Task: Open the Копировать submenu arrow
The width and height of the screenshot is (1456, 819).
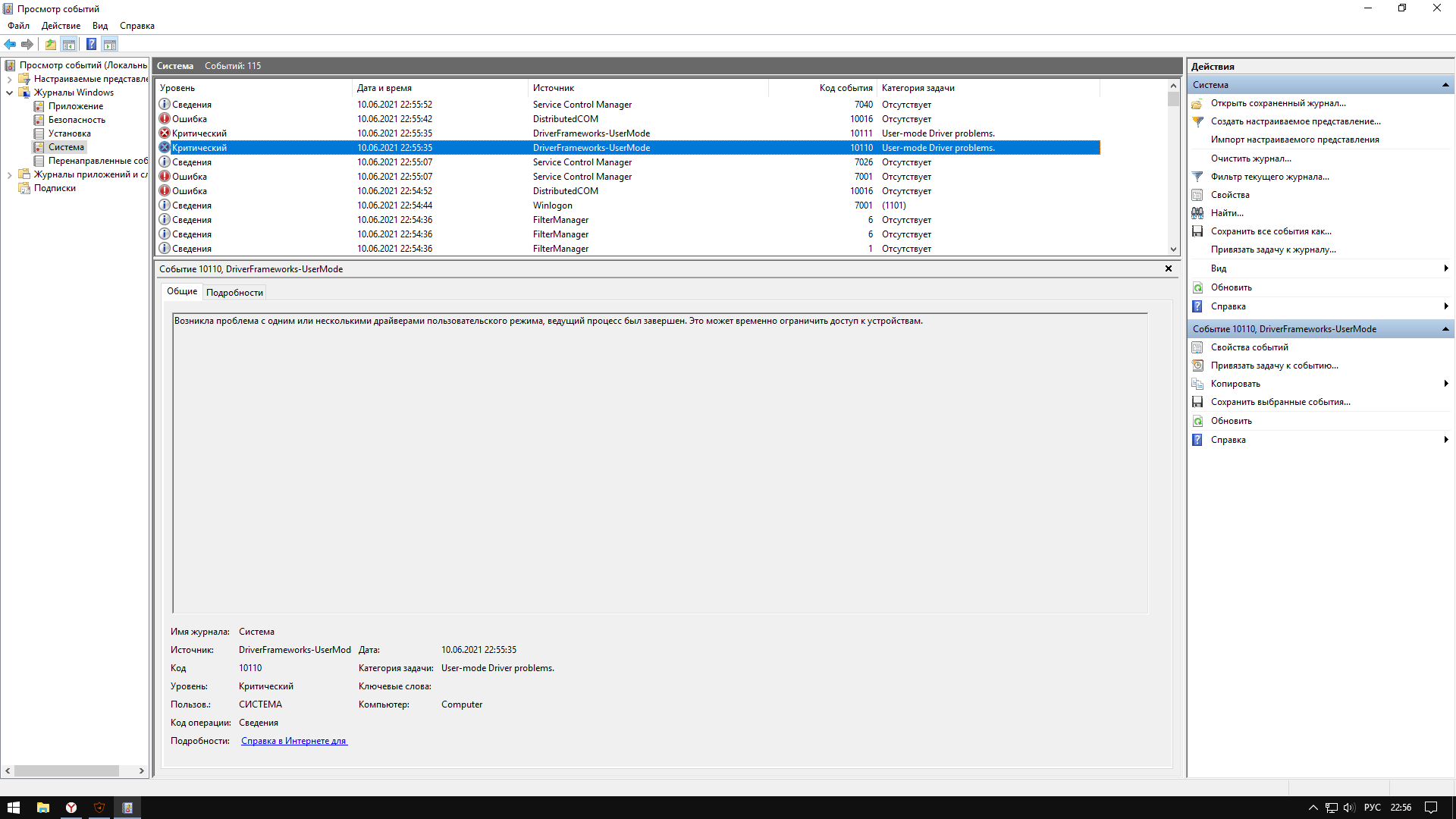Action: 1446,384
